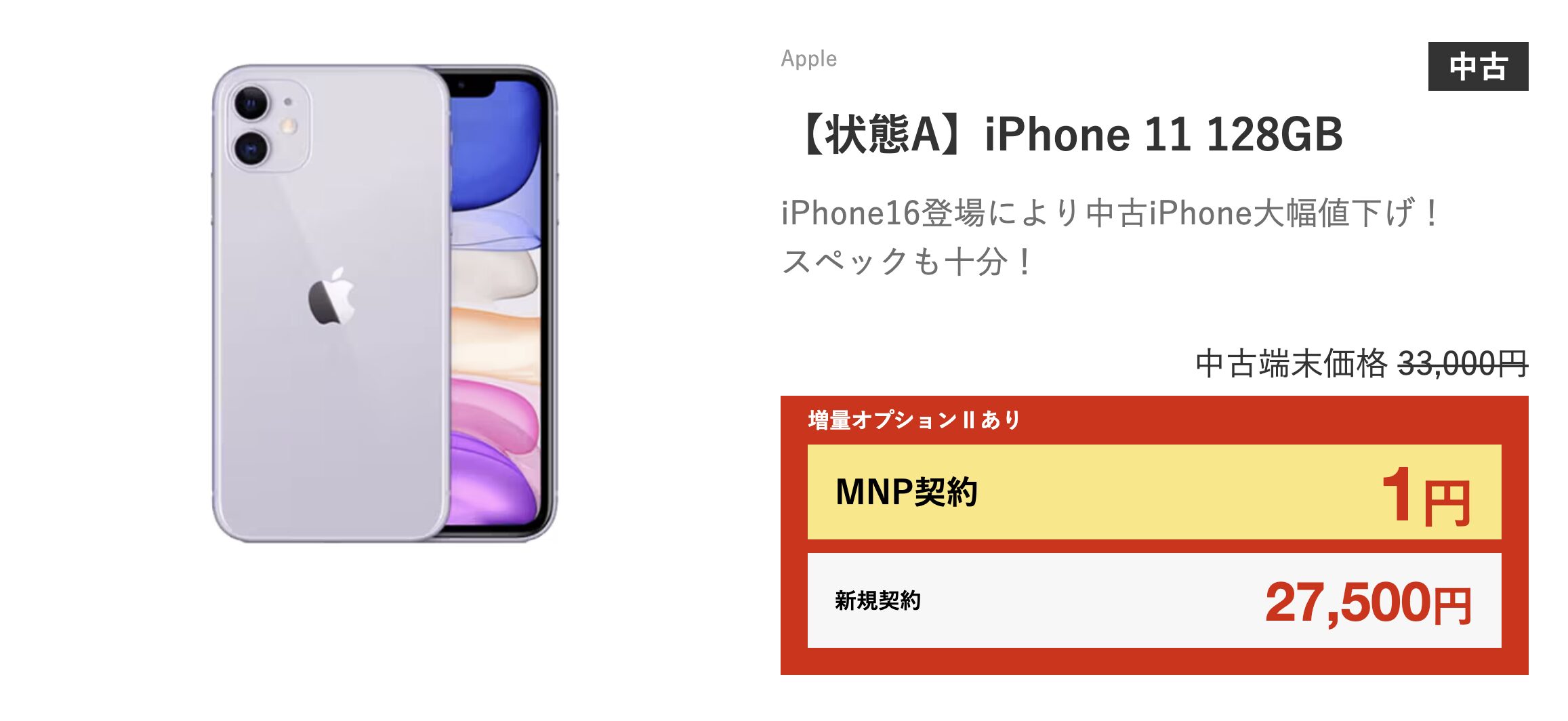
Task: Click the 中古 used badge
Action: [x=1478, y=66]
